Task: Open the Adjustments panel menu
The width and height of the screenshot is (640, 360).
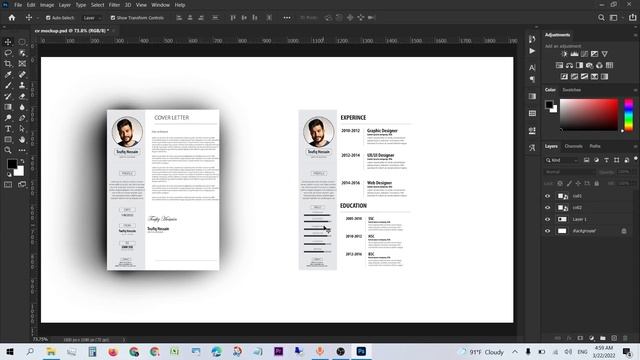Action: point(635,35)
